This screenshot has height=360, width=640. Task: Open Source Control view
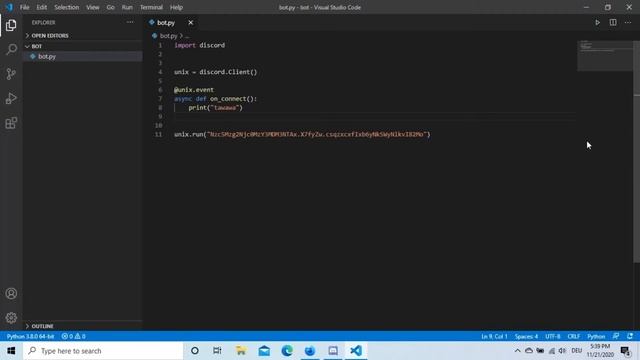coord(11,74)
